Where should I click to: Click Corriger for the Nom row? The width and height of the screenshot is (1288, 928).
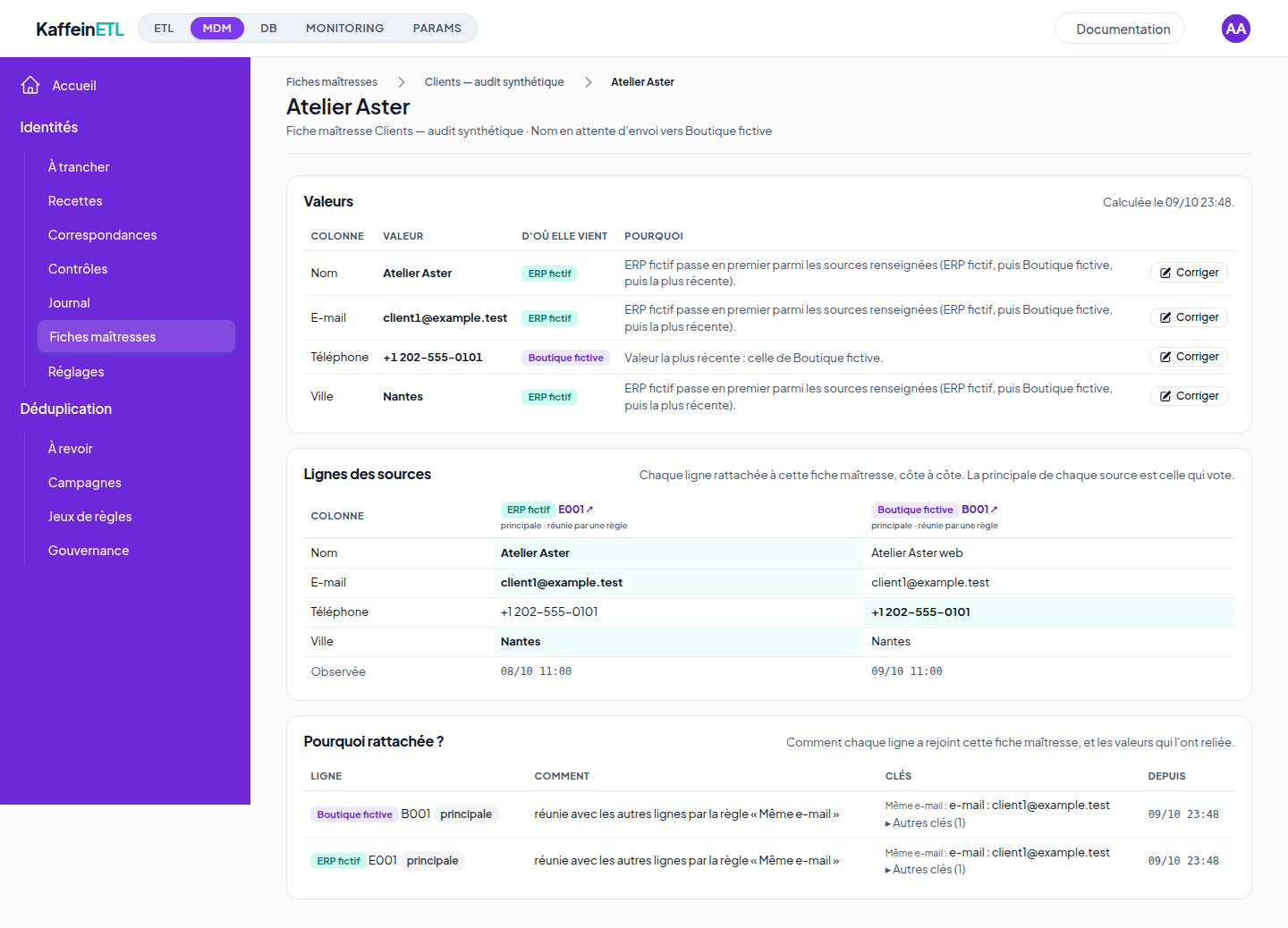click(x=1189, y=273)
